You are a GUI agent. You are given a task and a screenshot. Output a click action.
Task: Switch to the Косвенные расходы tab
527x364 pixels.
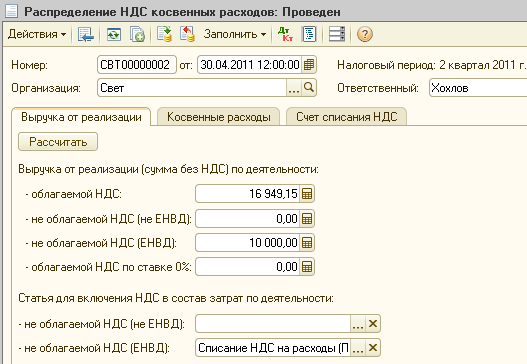[218, 117]
